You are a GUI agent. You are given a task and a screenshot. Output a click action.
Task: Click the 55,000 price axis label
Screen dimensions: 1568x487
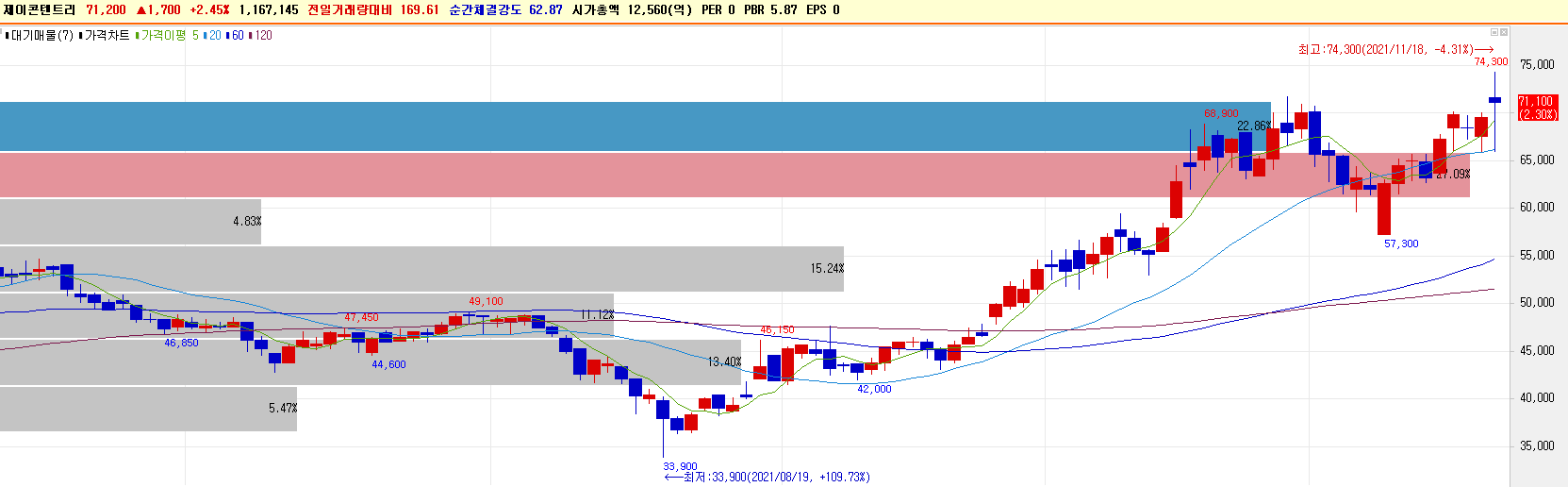(x=1537, y=255)
